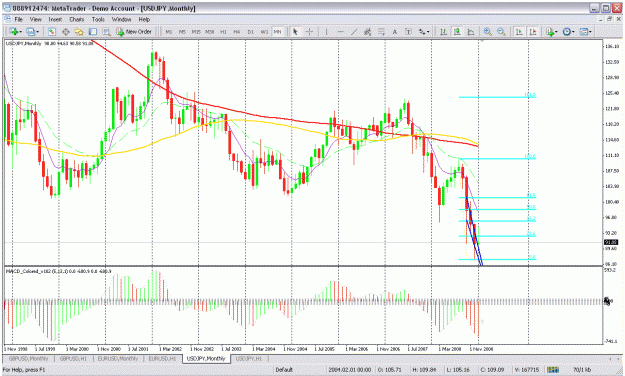
Task: Activate the H1 timeframe button
Action: point(223,31)
